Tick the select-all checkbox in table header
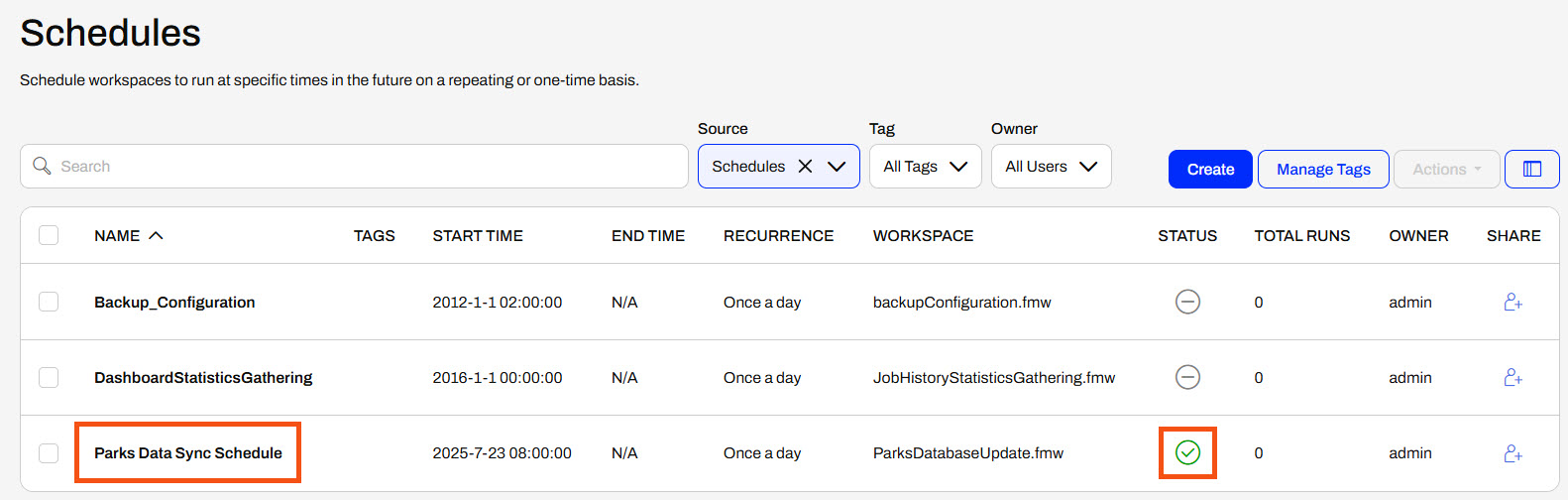Screen dimensions: 1568x500 pyautogui.click(x=49, y=235)
